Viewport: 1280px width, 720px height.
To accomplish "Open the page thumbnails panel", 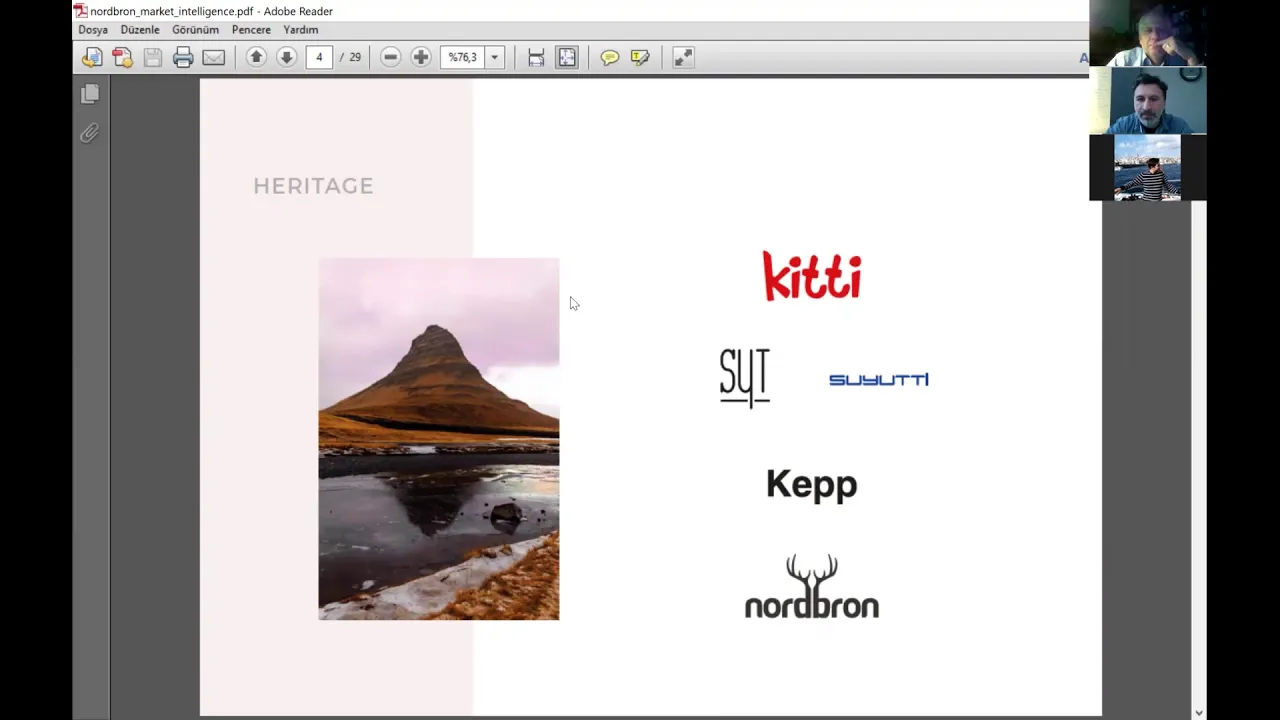I will click(90, 94).
